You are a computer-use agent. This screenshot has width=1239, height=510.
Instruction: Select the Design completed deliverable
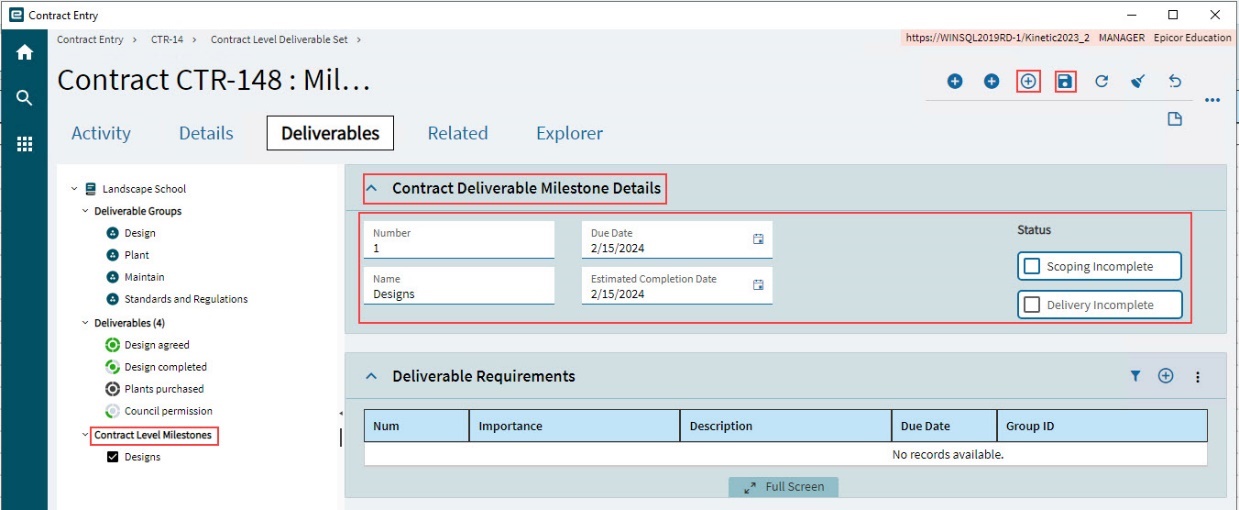click(166, 367)
